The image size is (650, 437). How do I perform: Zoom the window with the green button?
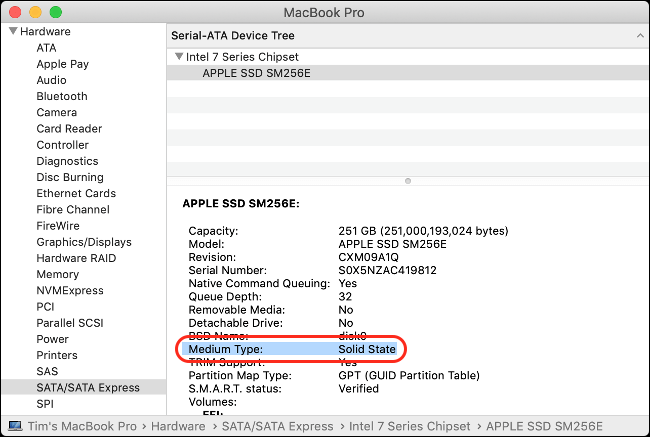coord(56,12)
